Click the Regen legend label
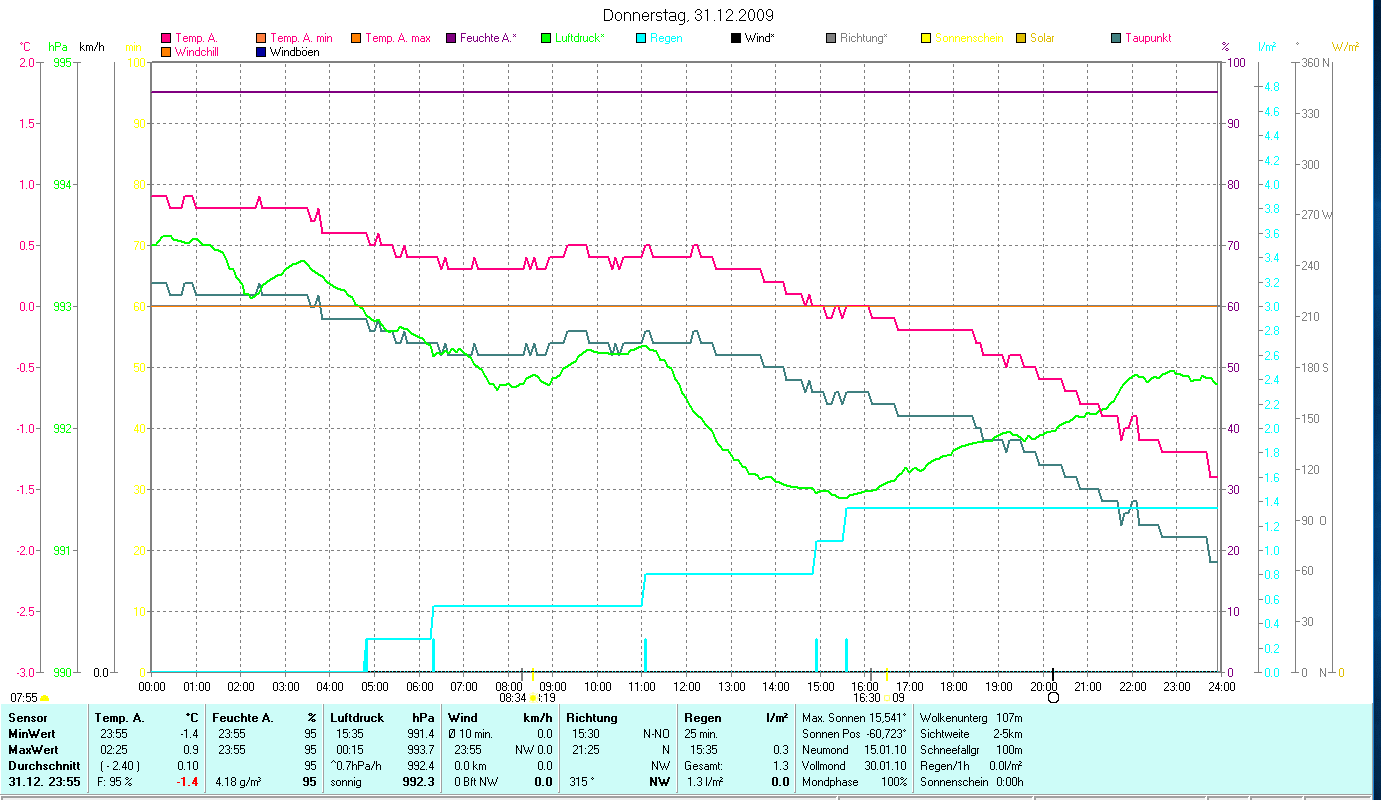 pos(666,39)
